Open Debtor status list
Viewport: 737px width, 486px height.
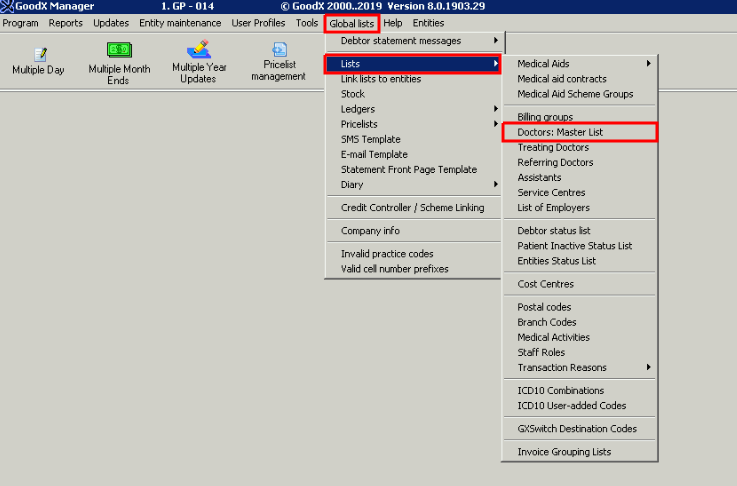click(x=580, y=231)
